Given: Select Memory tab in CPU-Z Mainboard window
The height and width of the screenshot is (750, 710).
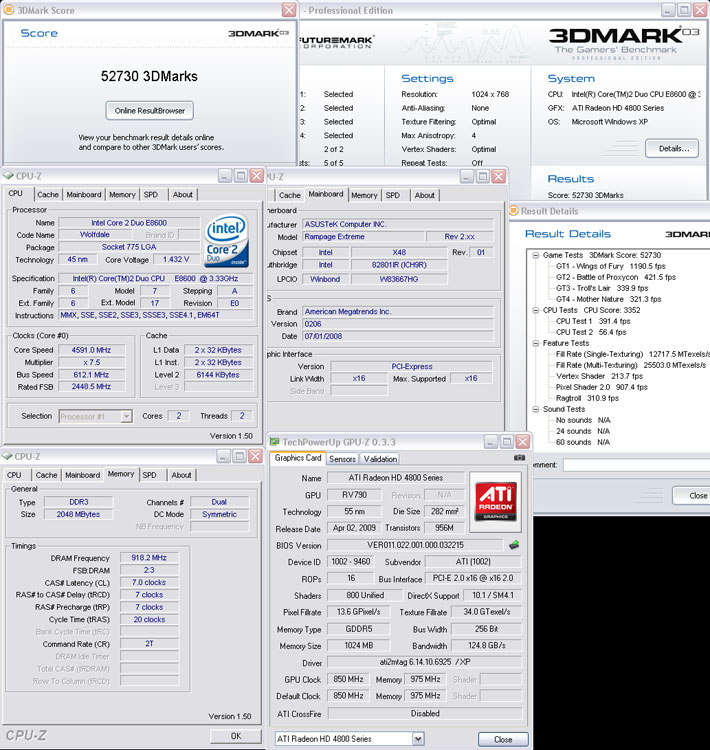Looking at the screenshot, I should [364, 195].
